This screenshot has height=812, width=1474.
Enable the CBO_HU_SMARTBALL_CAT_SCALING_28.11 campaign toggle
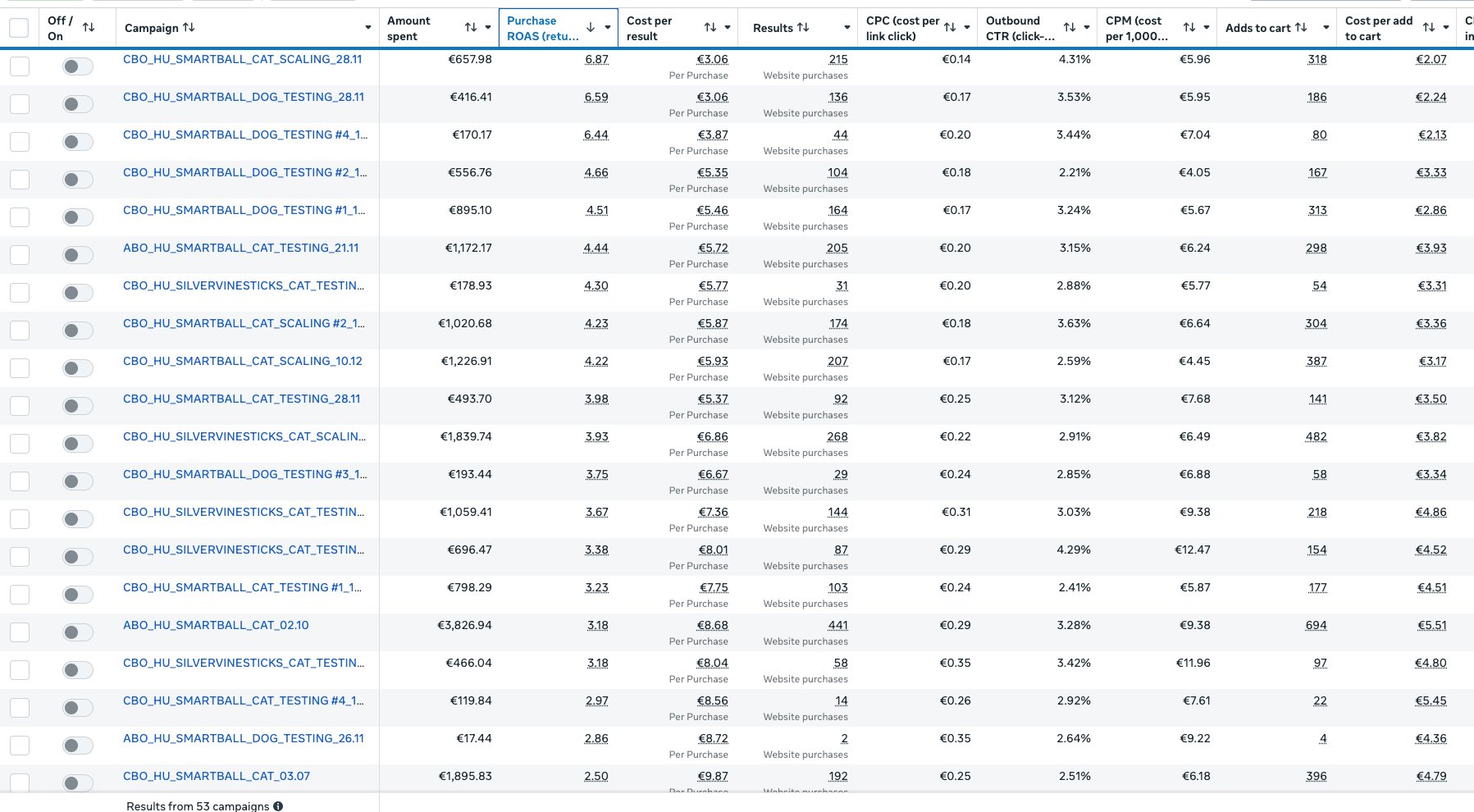click(x=78, y=66)
